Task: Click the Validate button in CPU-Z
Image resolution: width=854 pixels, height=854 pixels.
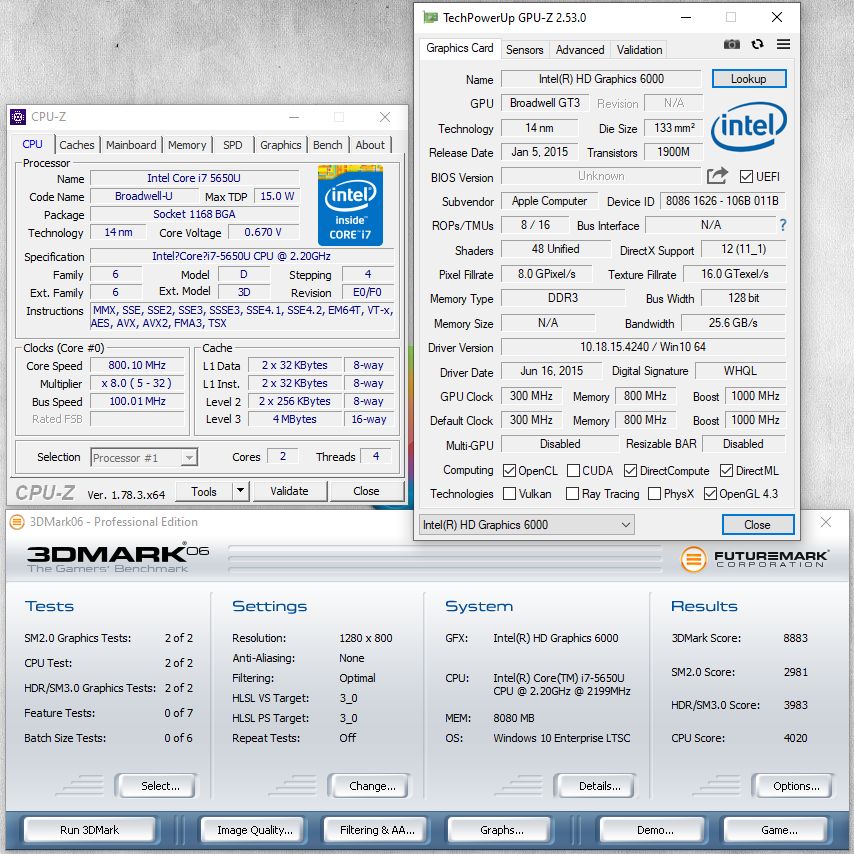Action: 290,491
